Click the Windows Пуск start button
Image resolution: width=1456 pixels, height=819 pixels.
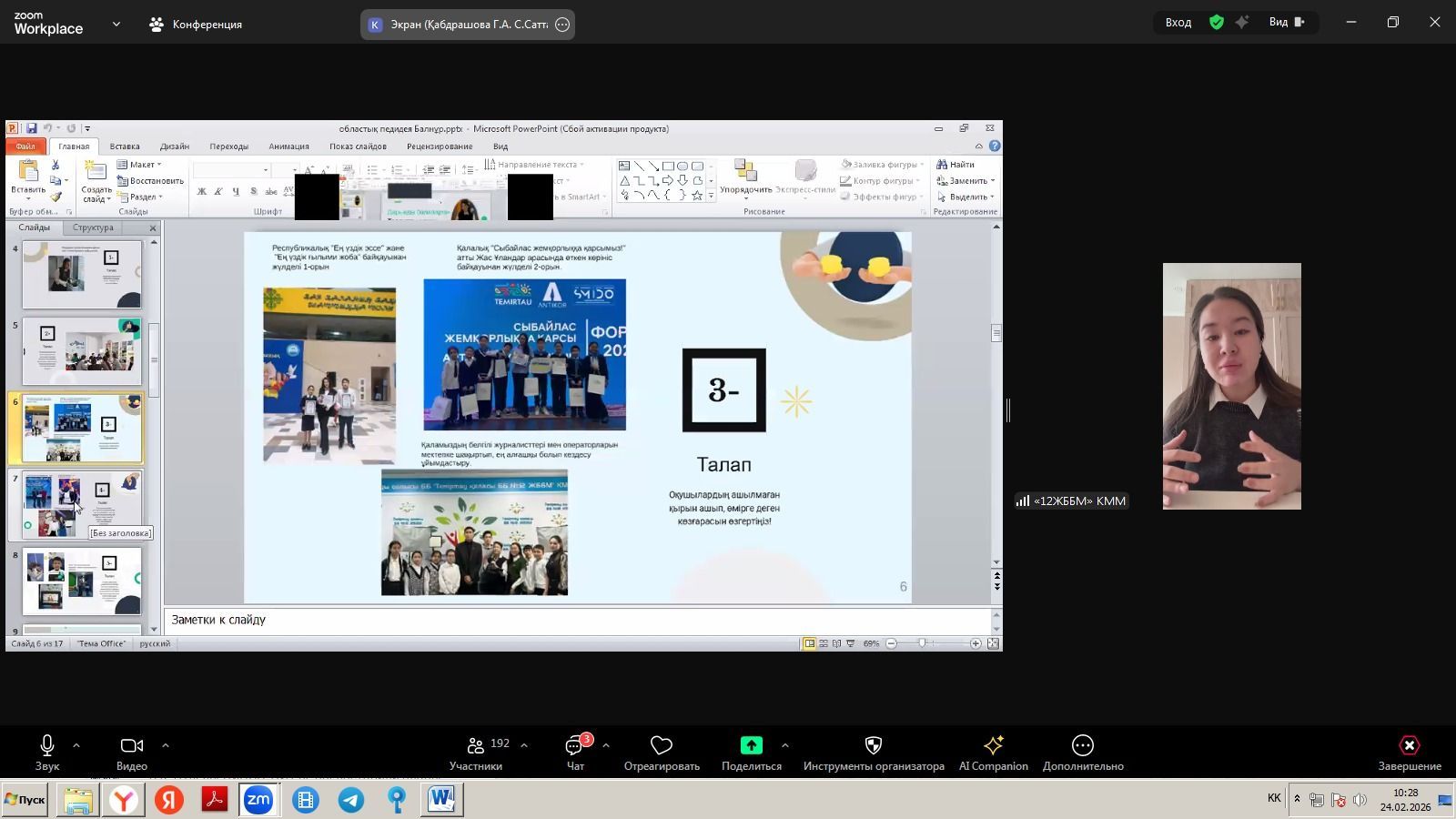pyautogui.click(x=25, y=800)
